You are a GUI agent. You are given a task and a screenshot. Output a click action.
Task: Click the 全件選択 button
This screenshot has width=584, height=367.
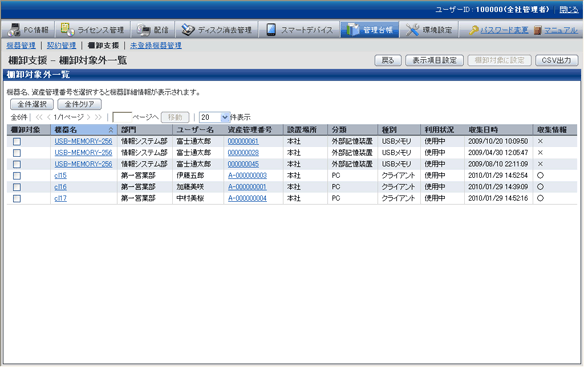click(x=32, y=104)
